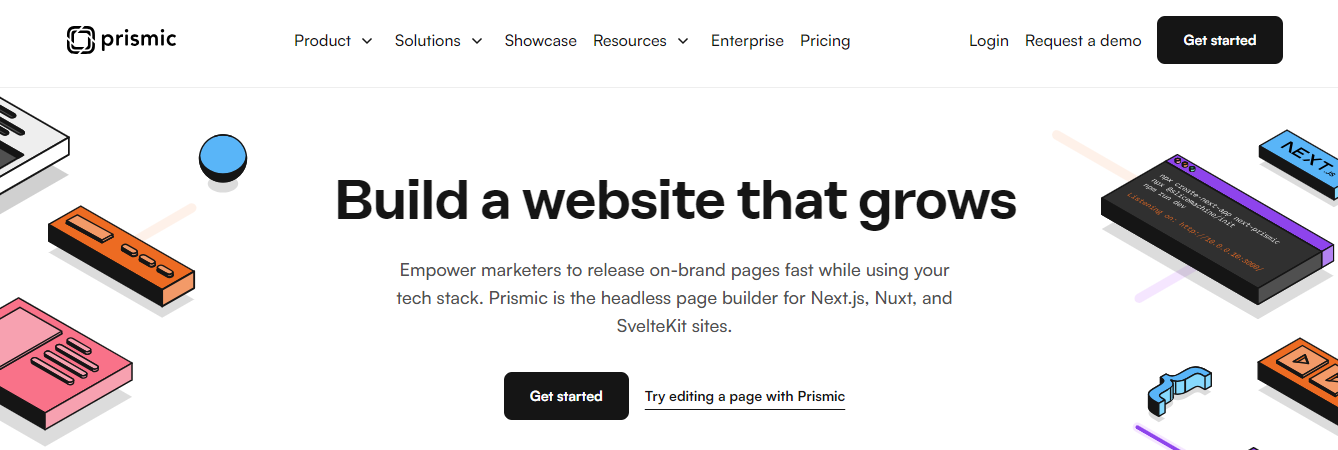The image size is (1338, 450).
Task: Click the orange button bar illustration
Action: point(121,253)
